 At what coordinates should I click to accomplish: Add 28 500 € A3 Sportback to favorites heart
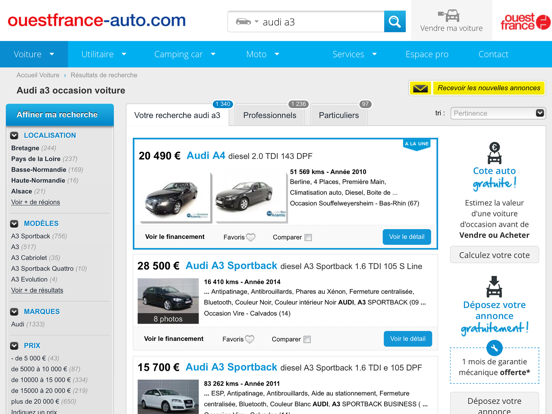point(250,339)
